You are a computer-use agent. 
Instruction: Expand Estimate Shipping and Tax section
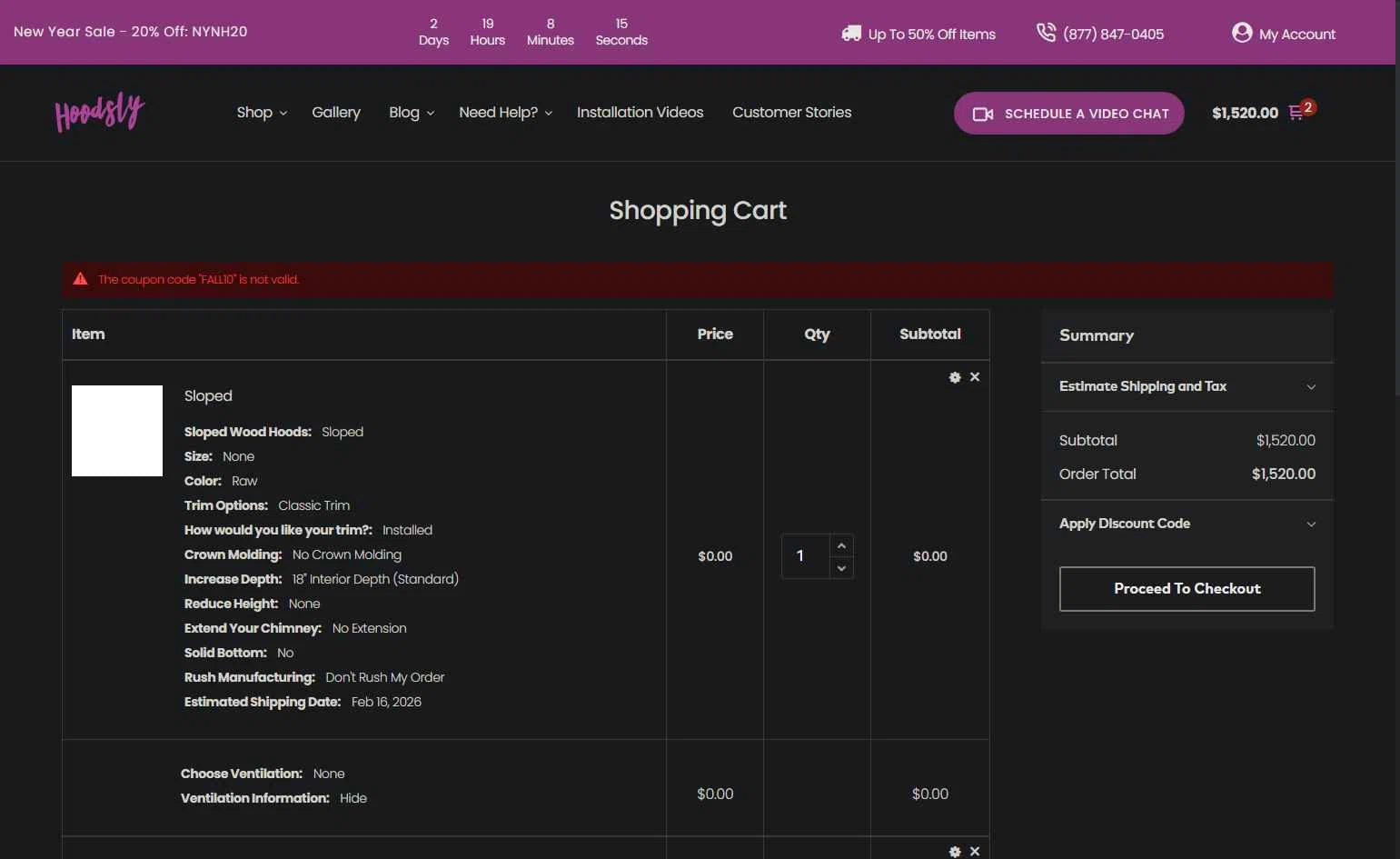click(x=1187, y=387)
